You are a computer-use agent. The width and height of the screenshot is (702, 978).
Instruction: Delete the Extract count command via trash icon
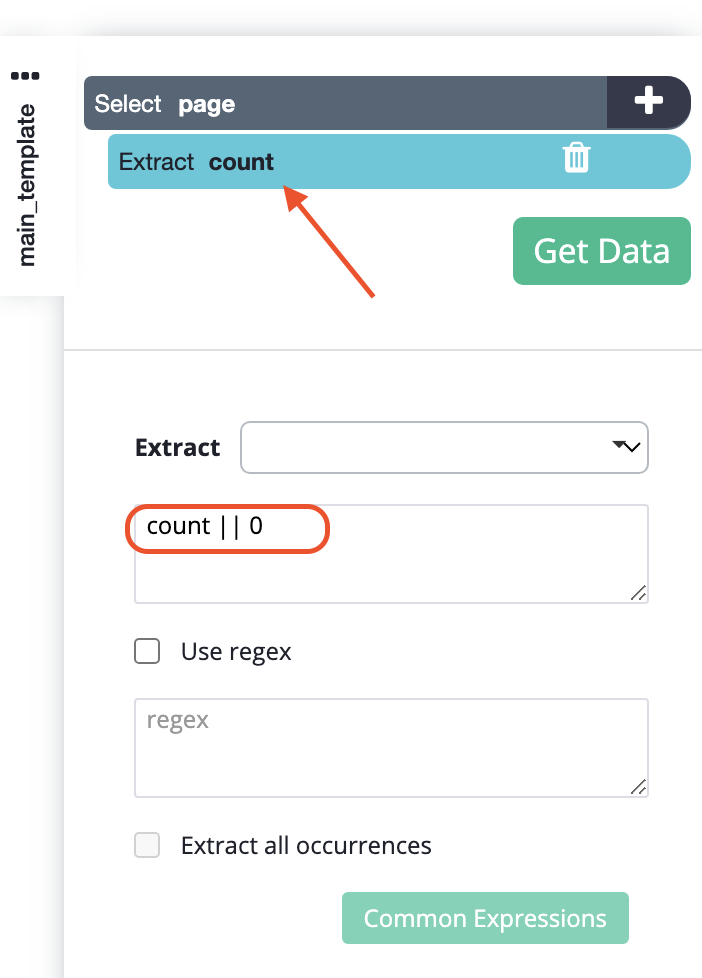[x=577, y=159]
